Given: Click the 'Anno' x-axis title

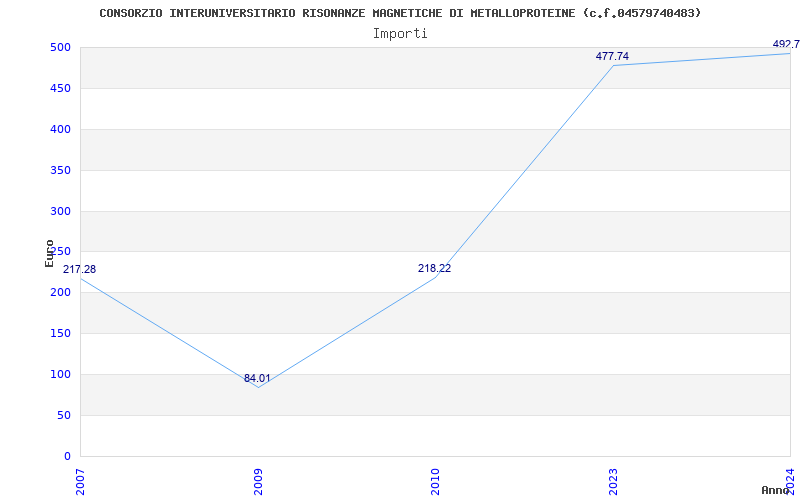Looking at the screenshot, I should click(775, 490).
